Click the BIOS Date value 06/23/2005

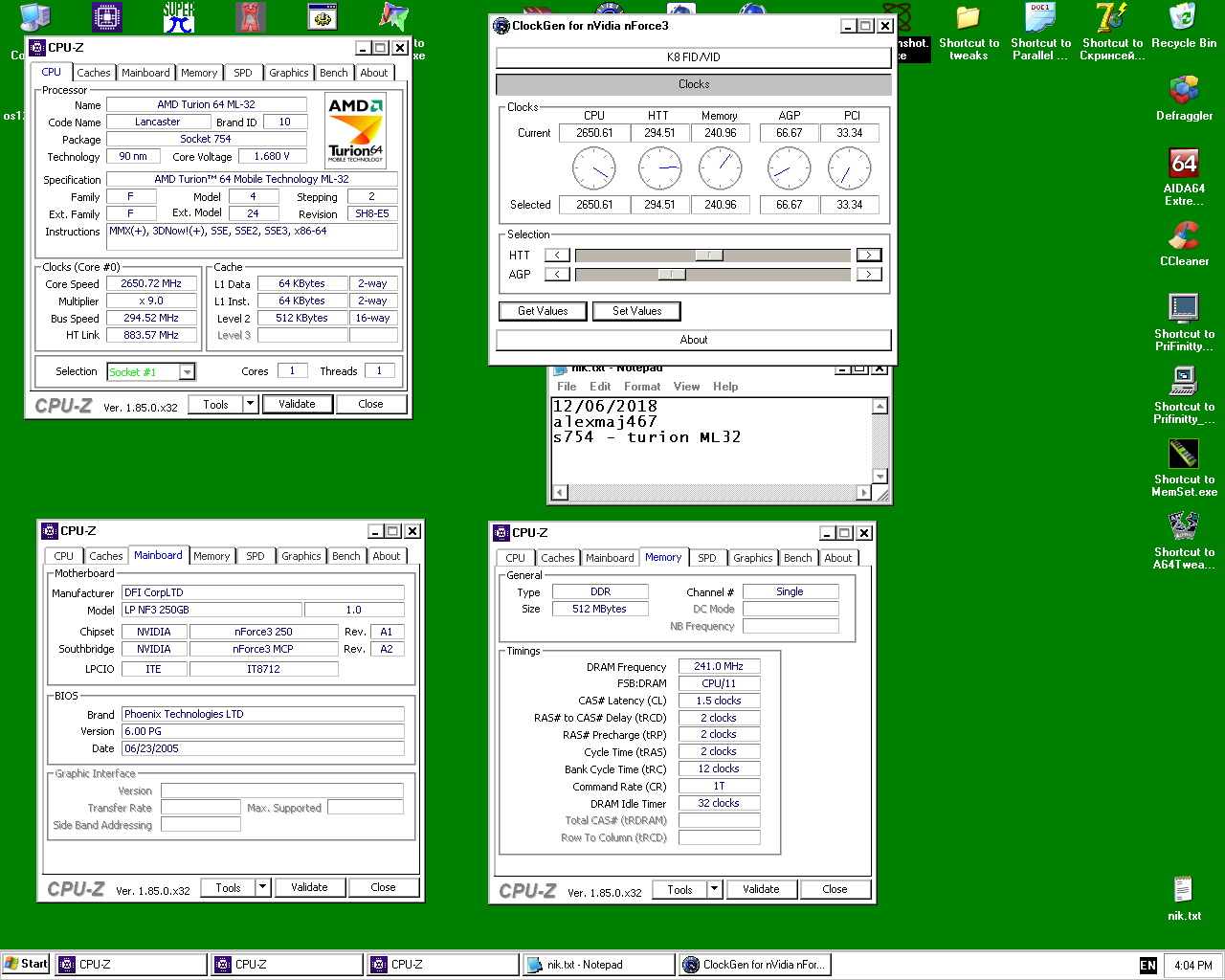(263, 748)
